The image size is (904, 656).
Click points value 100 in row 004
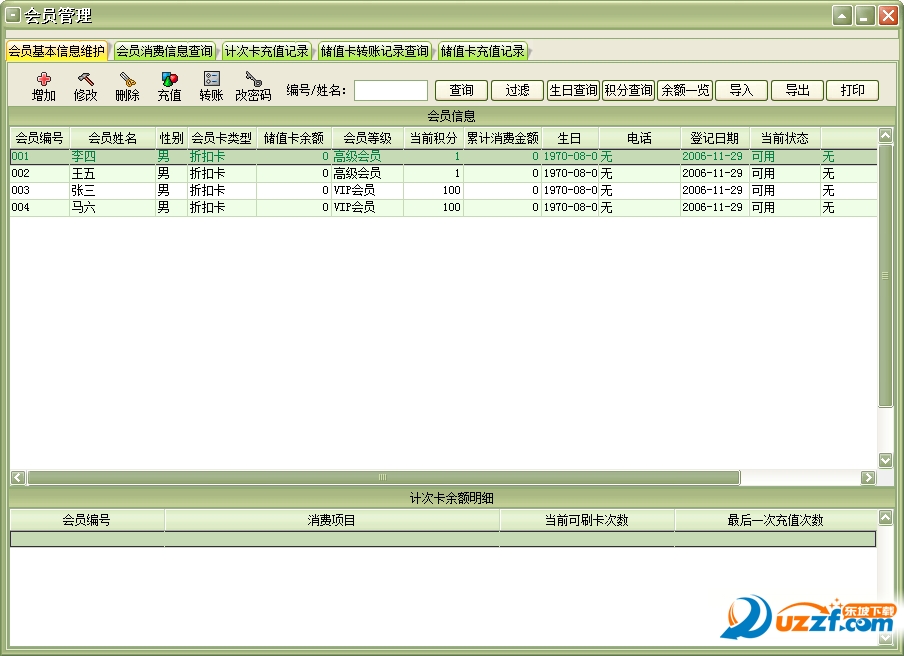coord(451,208)
